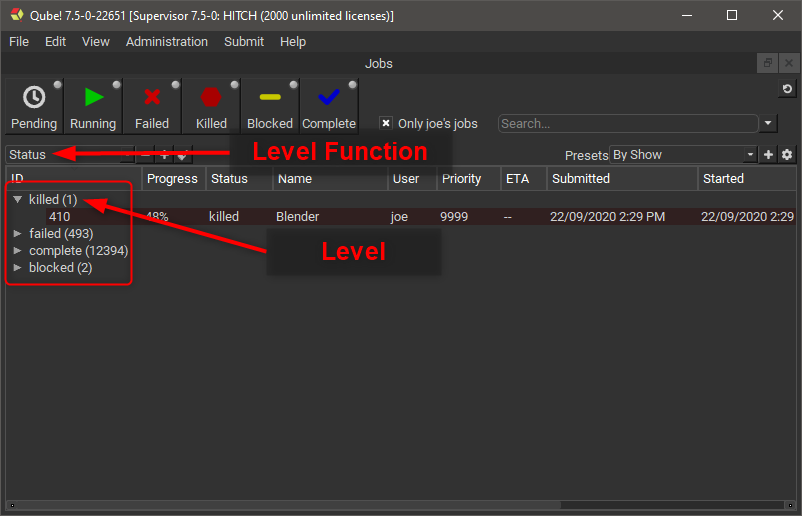Uncheck Only joe's jobs checkbox
The width and height of the screenshot is (802, 516).
[x=386, y=124]
